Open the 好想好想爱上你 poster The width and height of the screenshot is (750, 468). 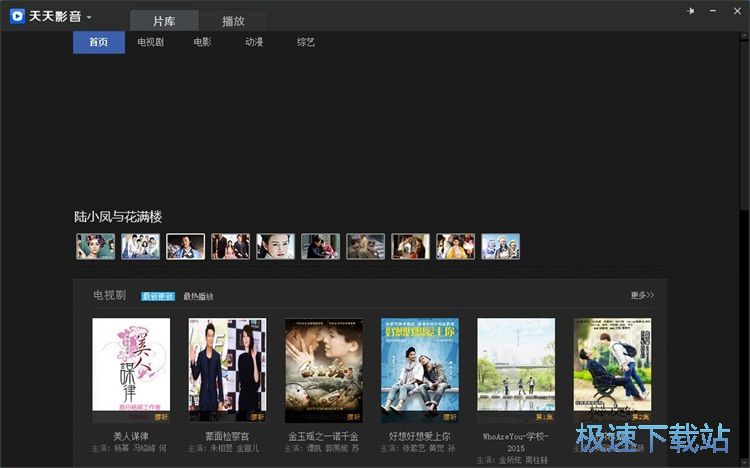(420, 370)
